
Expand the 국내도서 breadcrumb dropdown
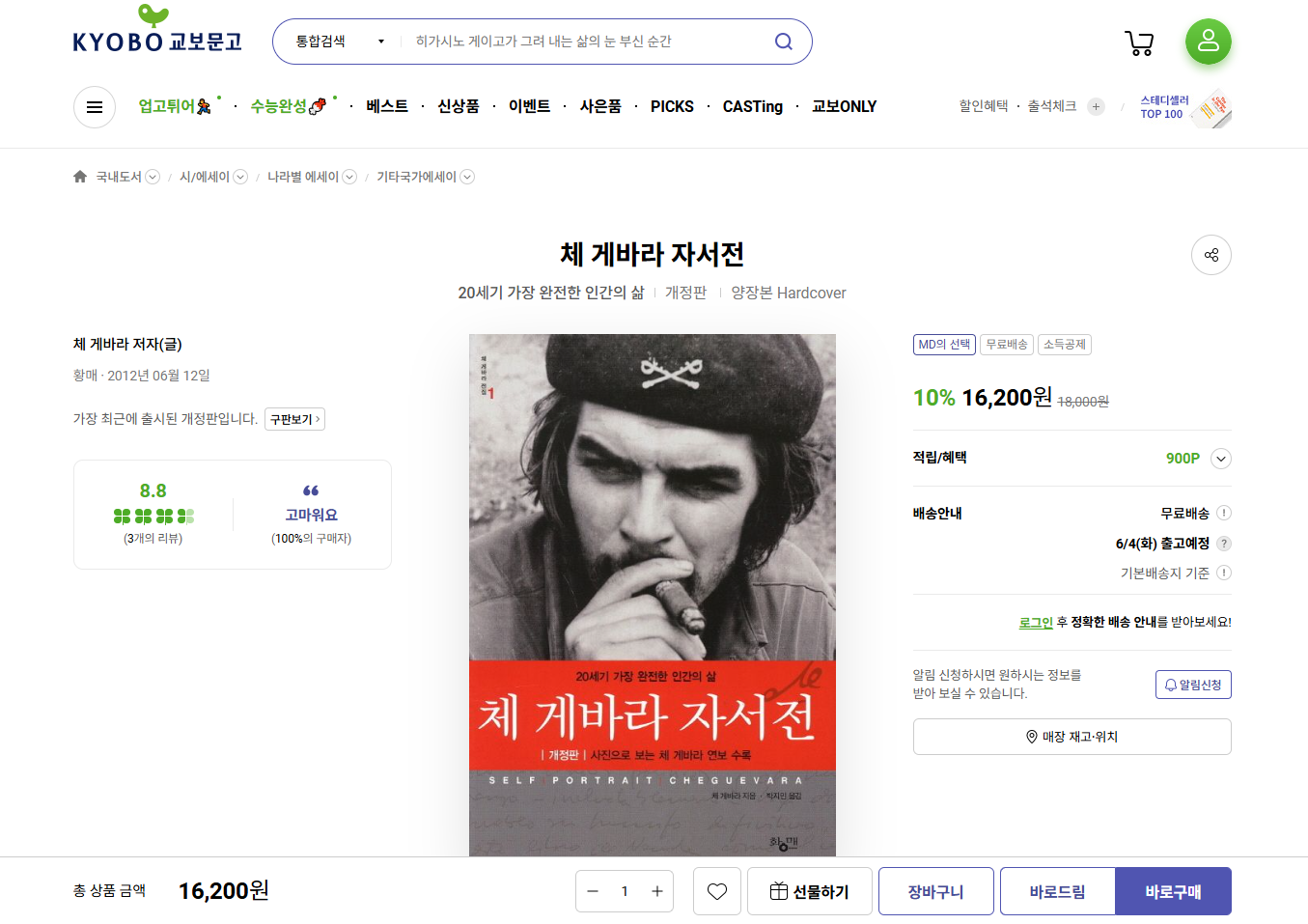coord(153,177)
